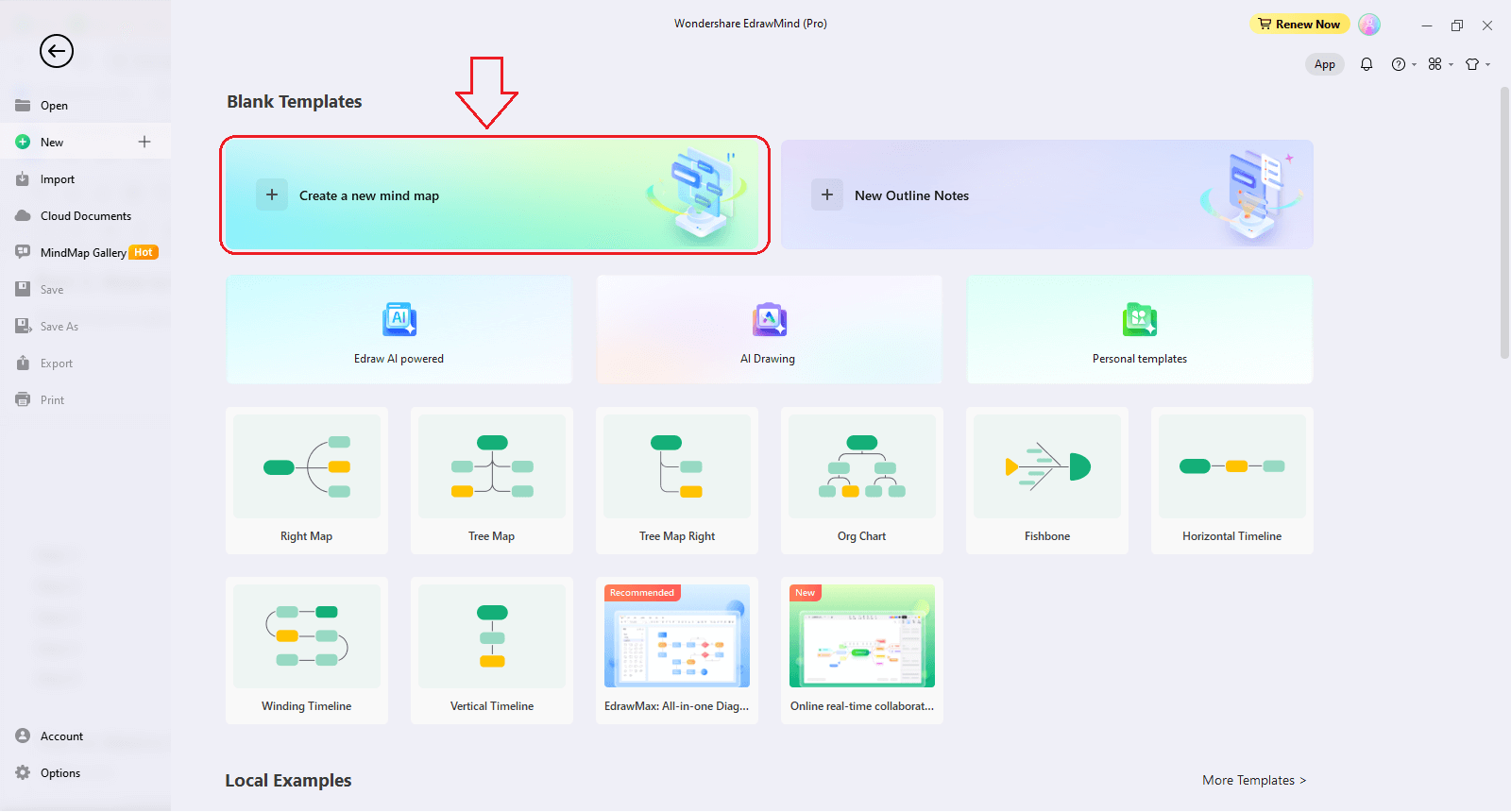Pick the Org Chart template

coord(862,481)
